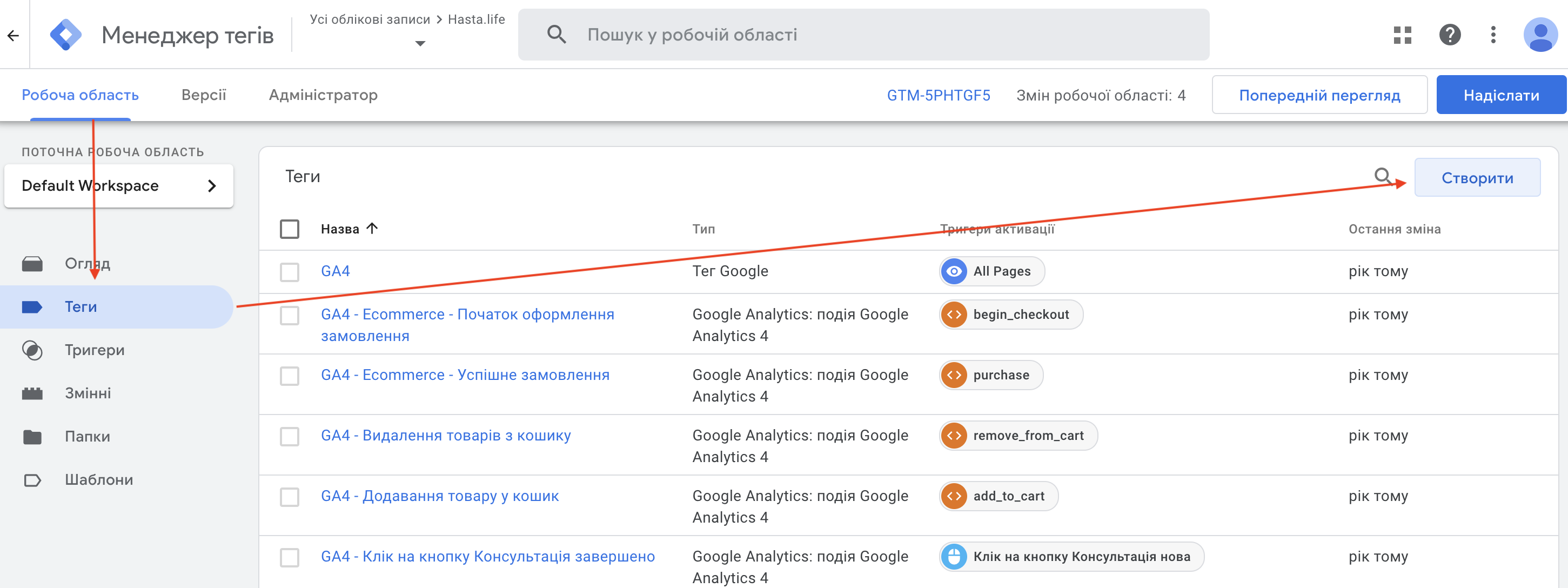Click the Тип column header
The image size is (1568, 588).
(703, 229)
